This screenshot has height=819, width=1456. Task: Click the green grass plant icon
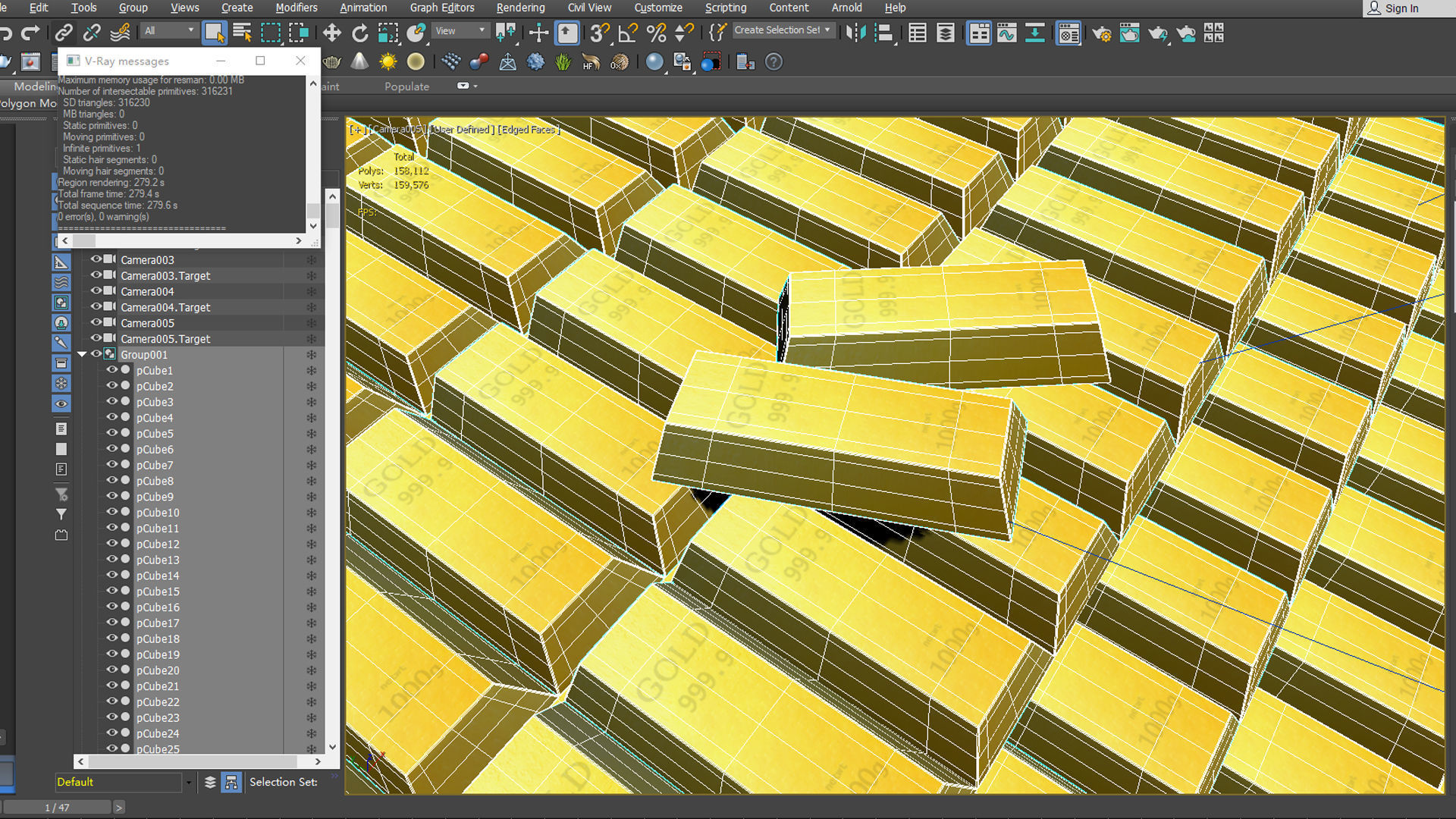pyautogui.click(x=563, y=61)
